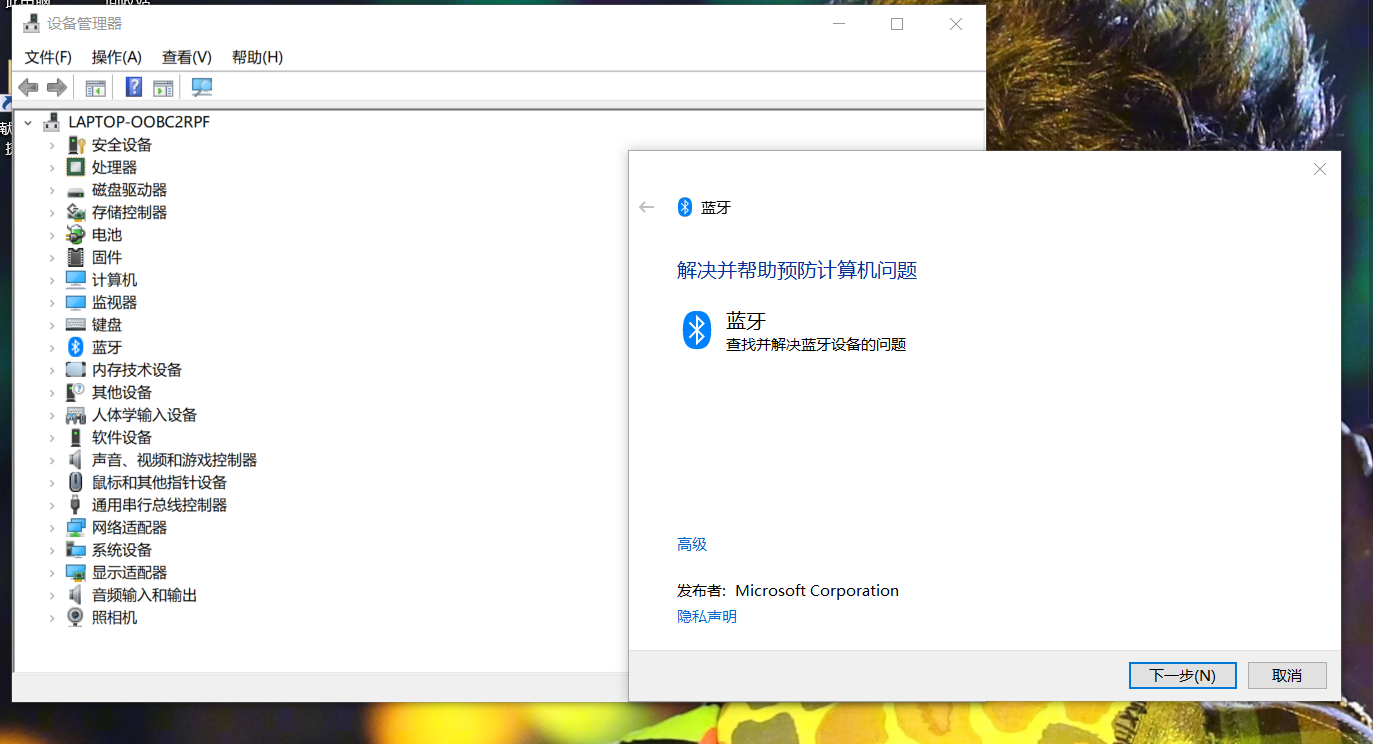Select the 计算机 tree row label
Screen dimensions: 1373x744
[x=114, y=280]
